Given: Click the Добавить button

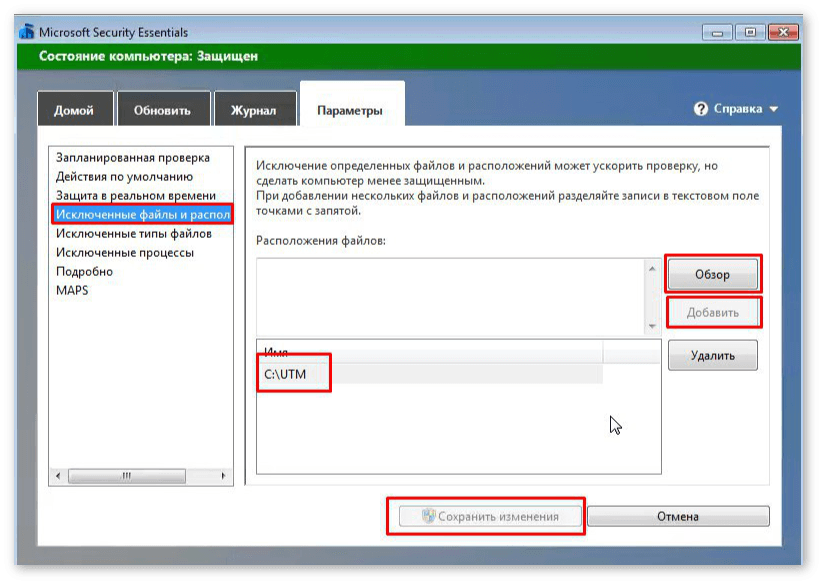Looking at the screenshot, I should (x=713, y=312).
